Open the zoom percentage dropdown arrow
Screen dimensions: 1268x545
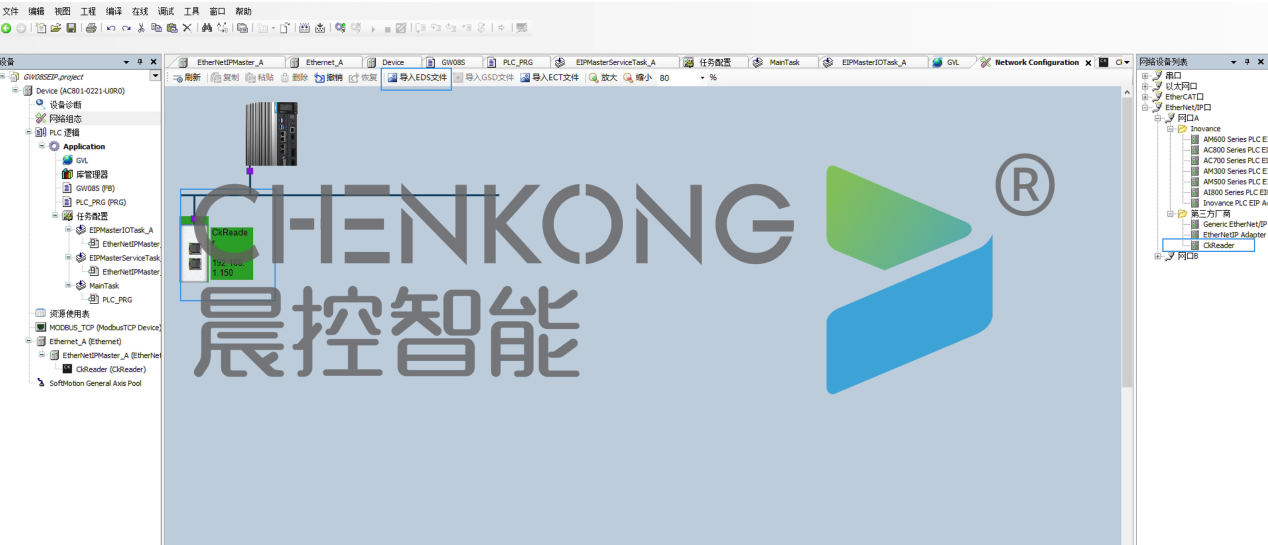[x=702, y=77]
